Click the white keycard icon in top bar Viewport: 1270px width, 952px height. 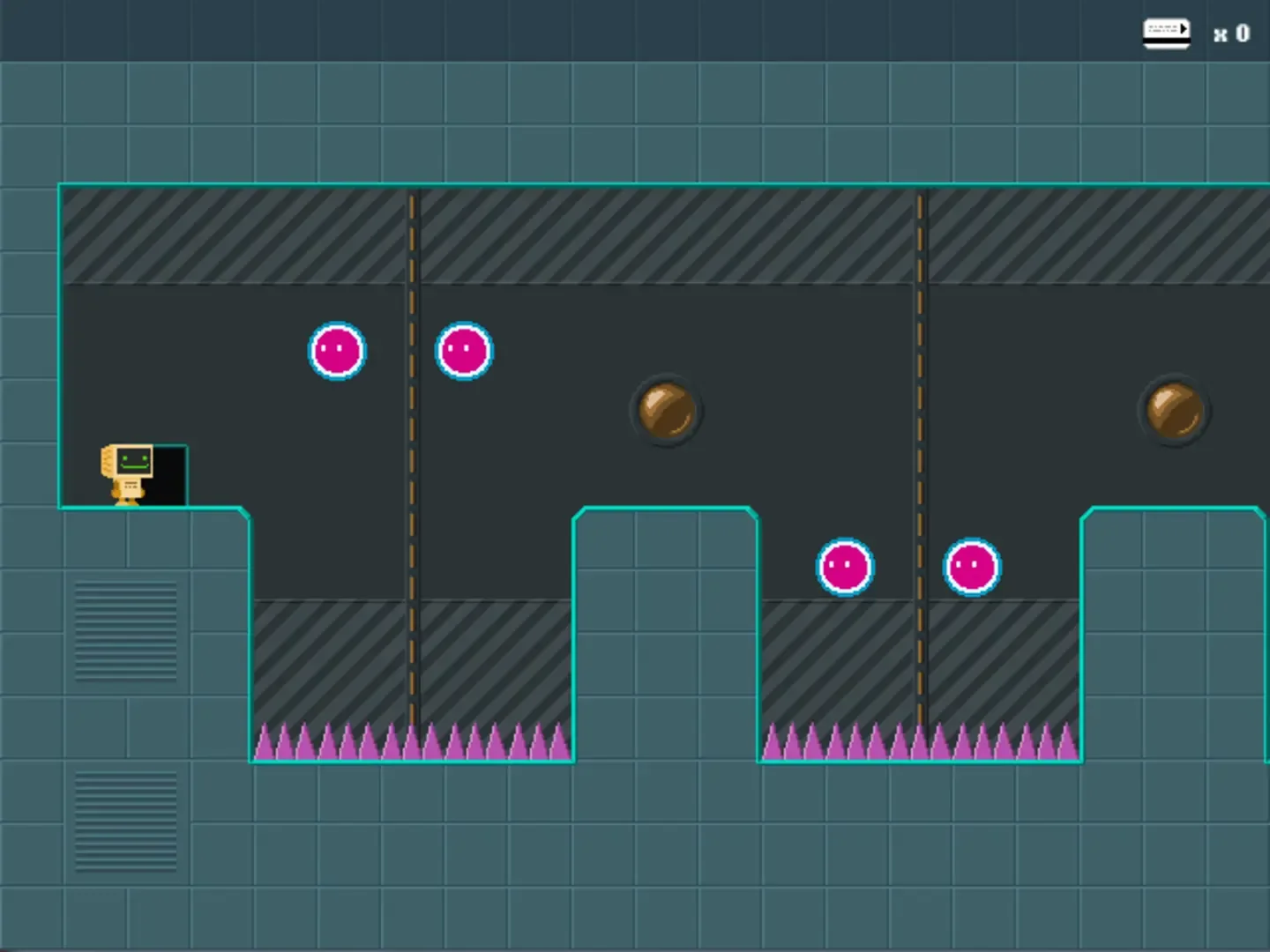pyautogui.click(x=1166, y=33)
